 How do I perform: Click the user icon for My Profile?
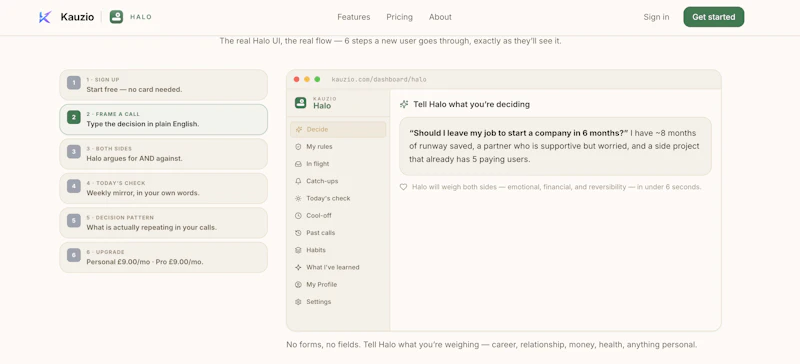click(298, 284)
